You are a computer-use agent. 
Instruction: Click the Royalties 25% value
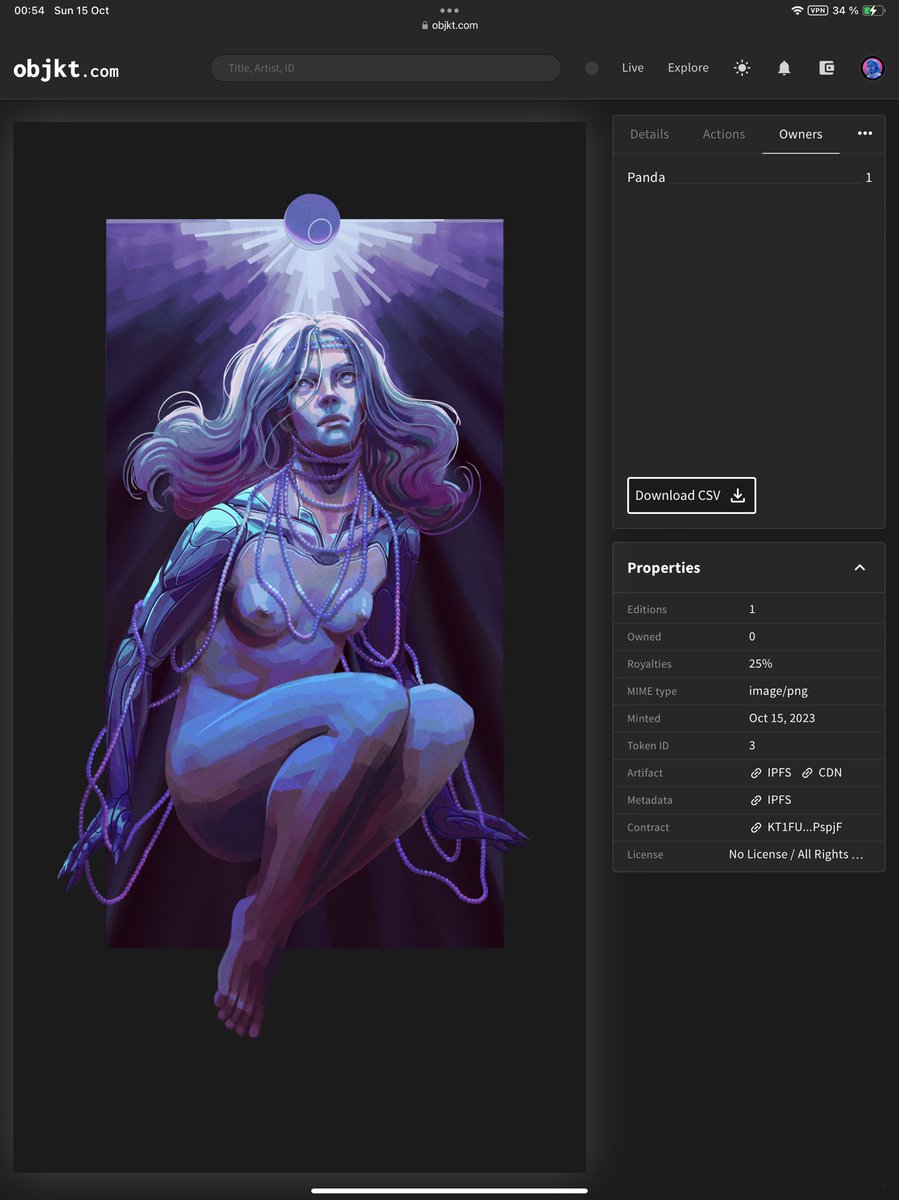pos(761,664)
